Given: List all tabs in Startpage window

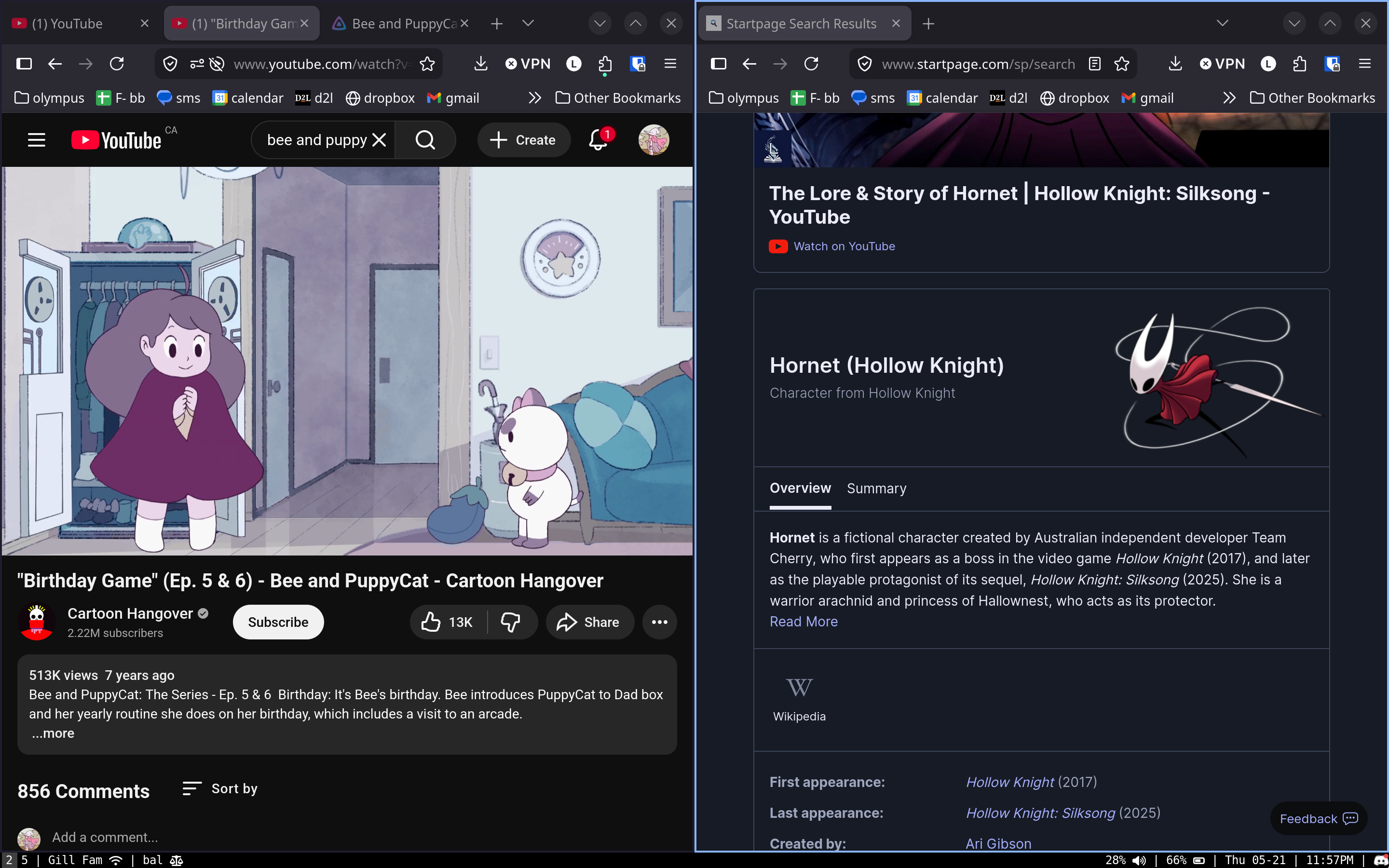Looking at the screenshot, I should click(1223, 24).
